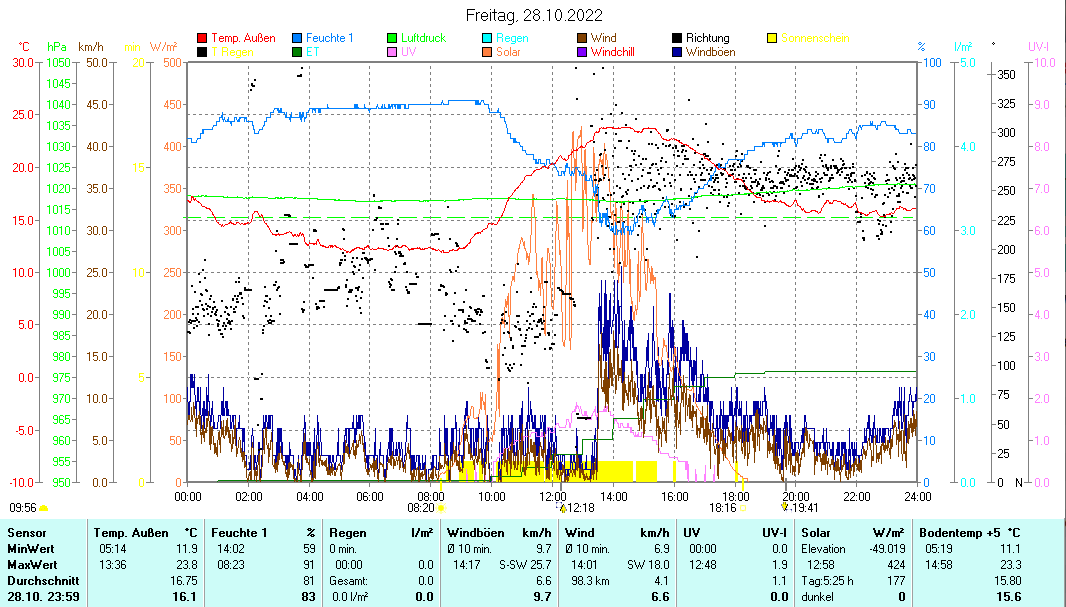Click the brown Wind legend square
This screenshot has height=607, width=1066.
click(583, 38)
